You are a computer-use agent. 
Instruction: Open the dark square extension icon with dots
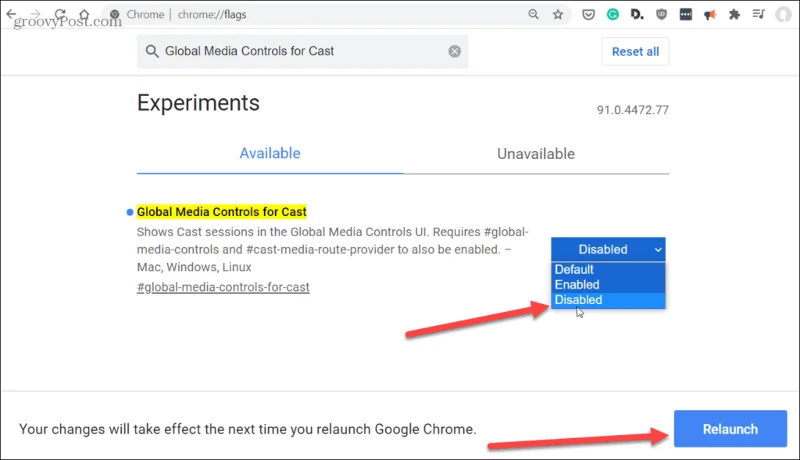tap(686, 14)
